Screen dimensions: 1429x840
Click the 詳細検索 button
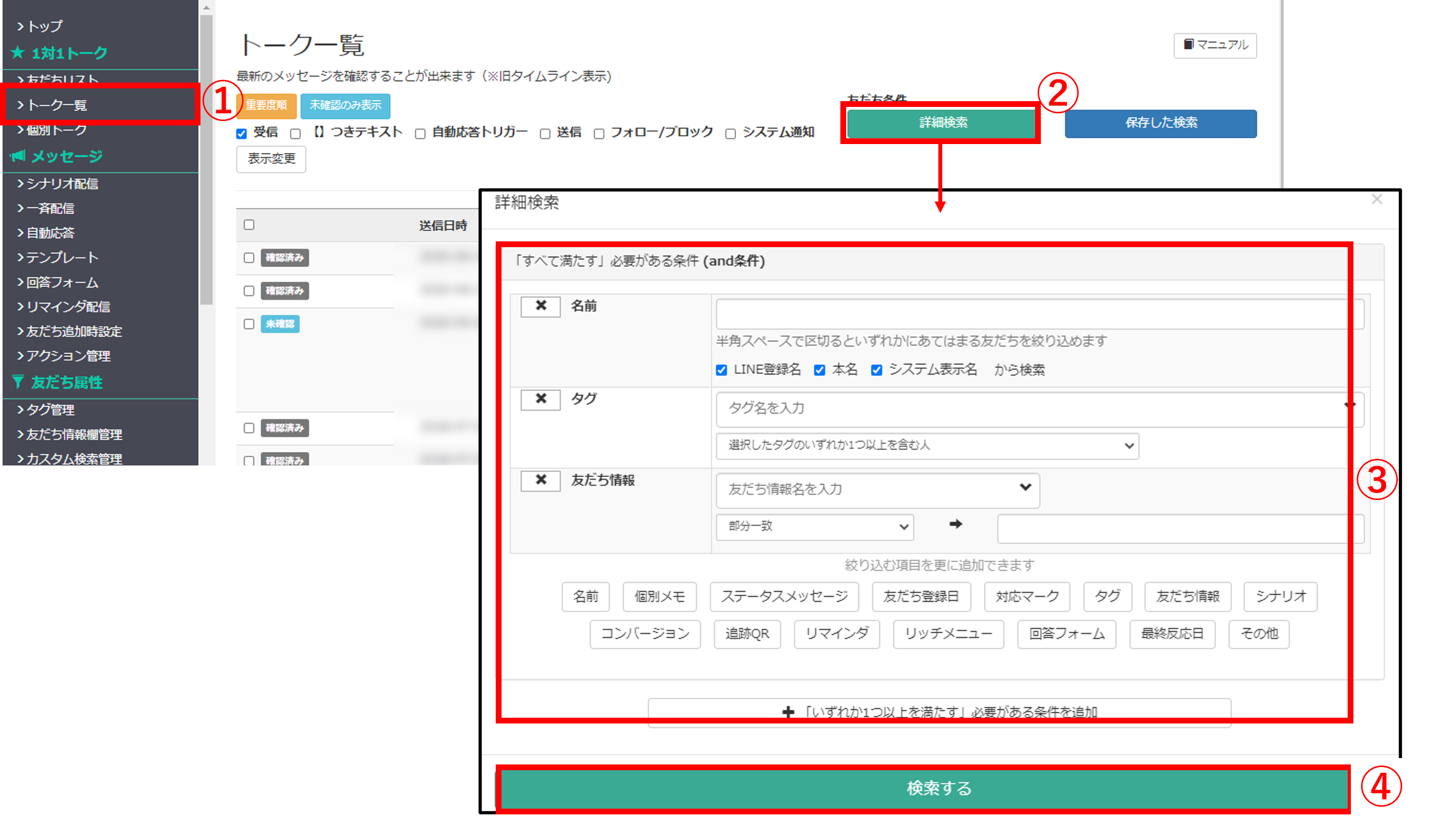click(x=942, y=123)
